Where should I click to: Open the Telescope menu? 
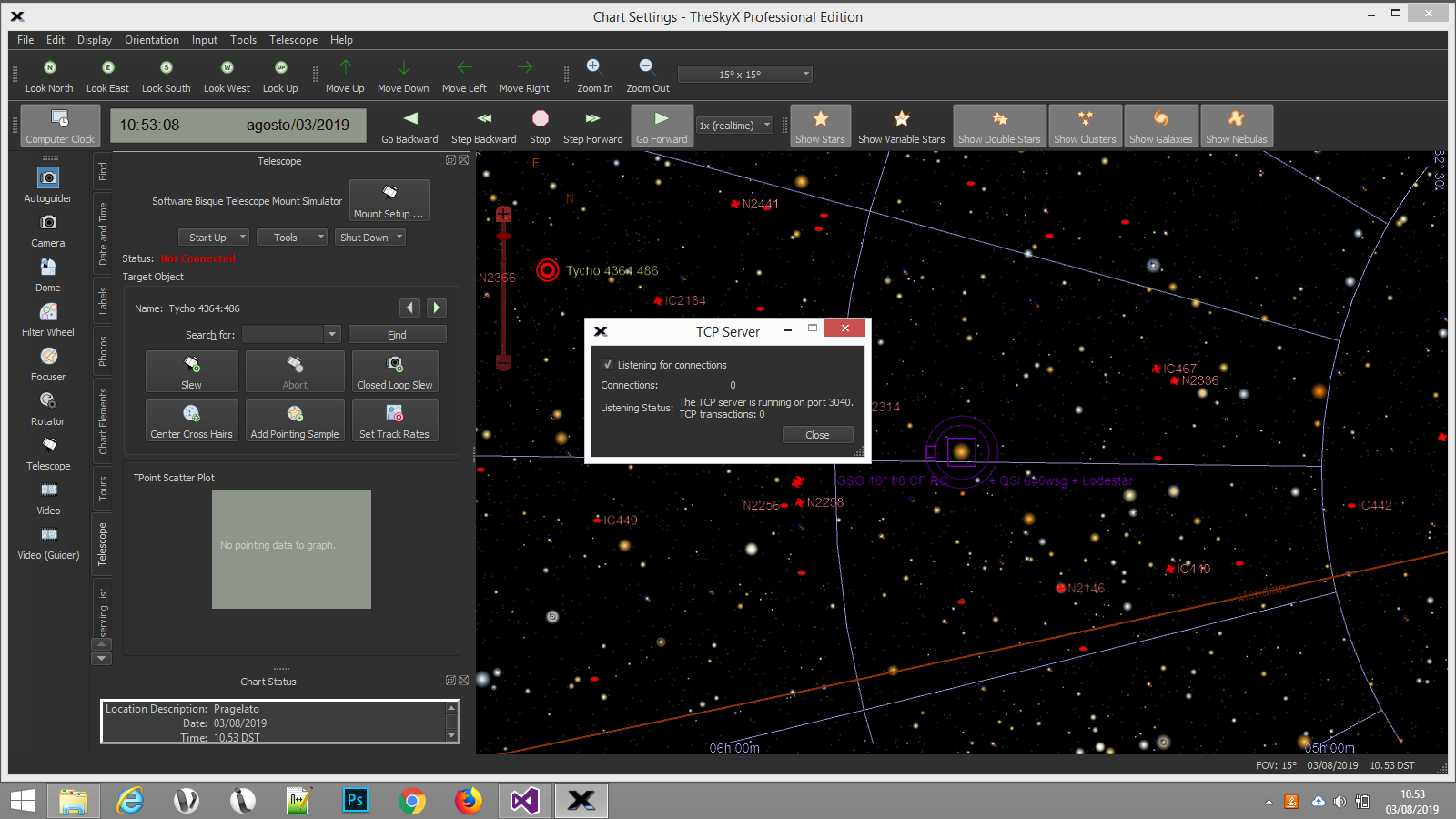(293, 40)
